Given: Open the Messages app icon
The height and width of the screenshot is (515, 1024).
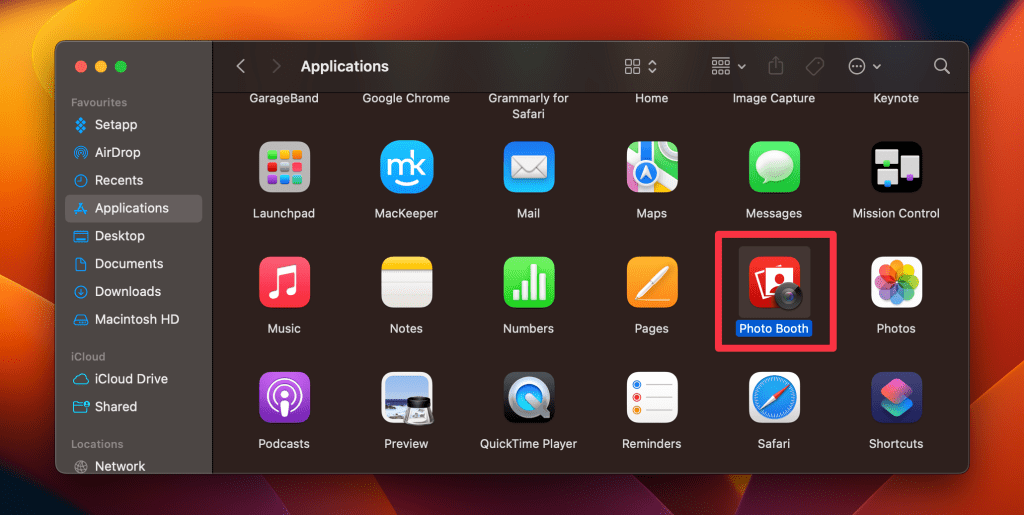Looking at the screenshot, I should 774,167.
